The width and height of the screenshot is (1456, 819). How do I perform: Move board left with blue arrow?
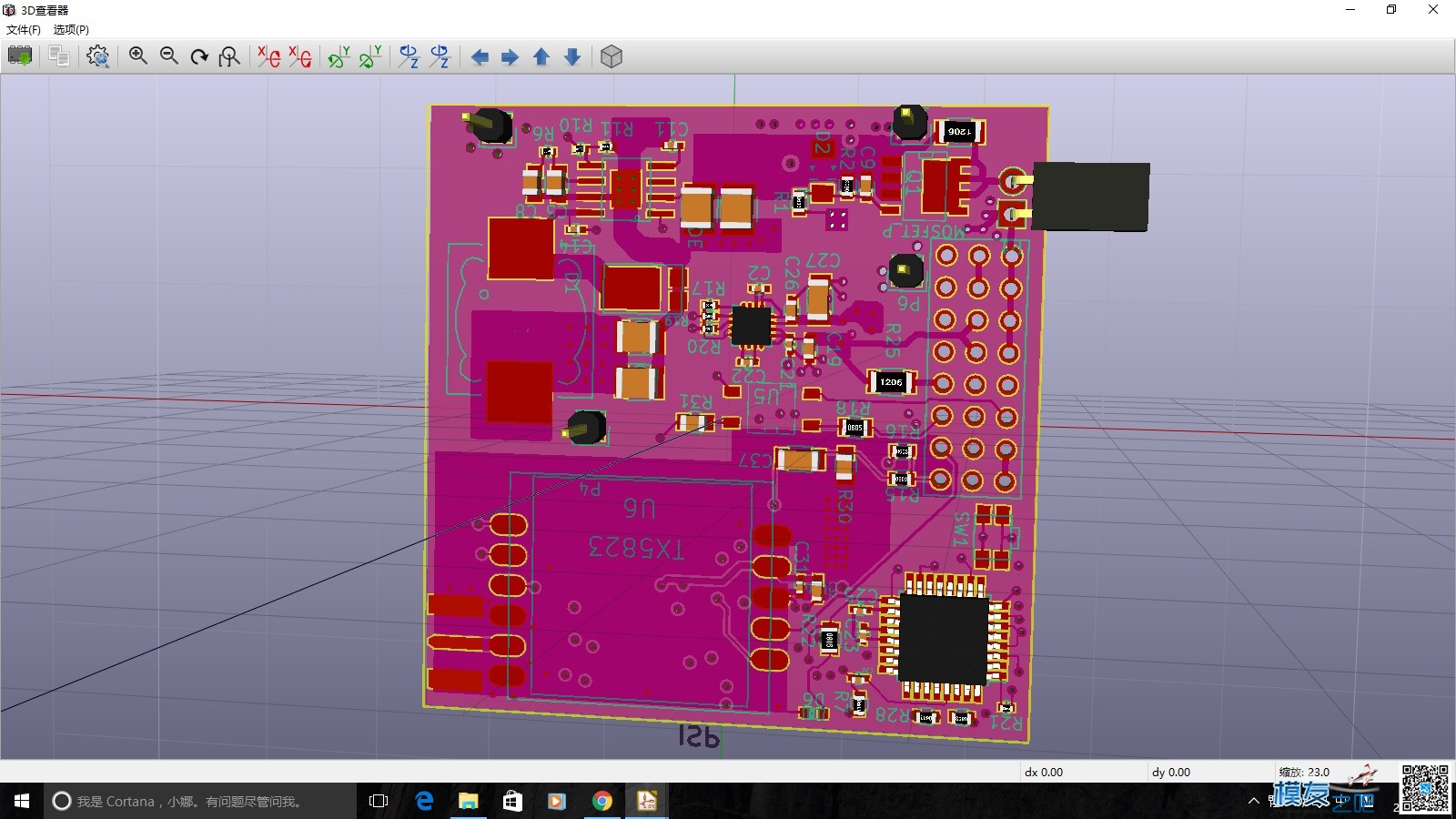pos(480,57)
